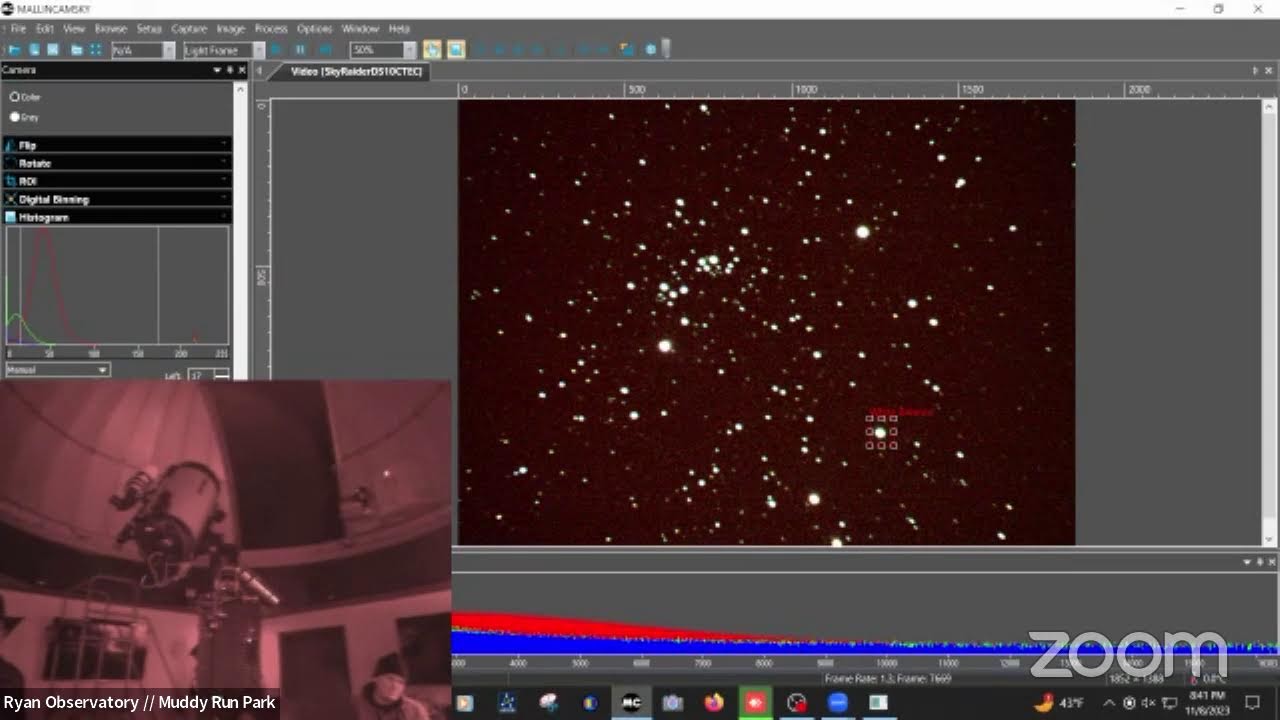Click the tab scroll left arrow
Viewport: 1280px width, 720px height.
260,71
